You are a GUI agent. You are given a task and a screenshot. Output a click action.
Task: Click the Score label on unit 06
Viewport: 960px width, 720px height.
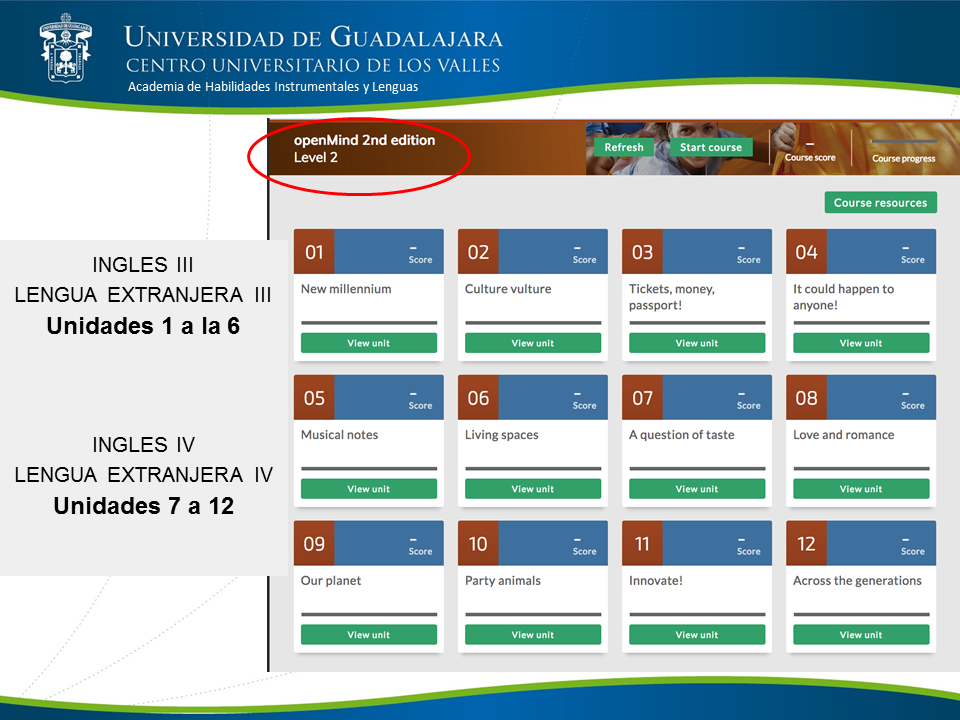pyautogui.click(x=585, y=405)
